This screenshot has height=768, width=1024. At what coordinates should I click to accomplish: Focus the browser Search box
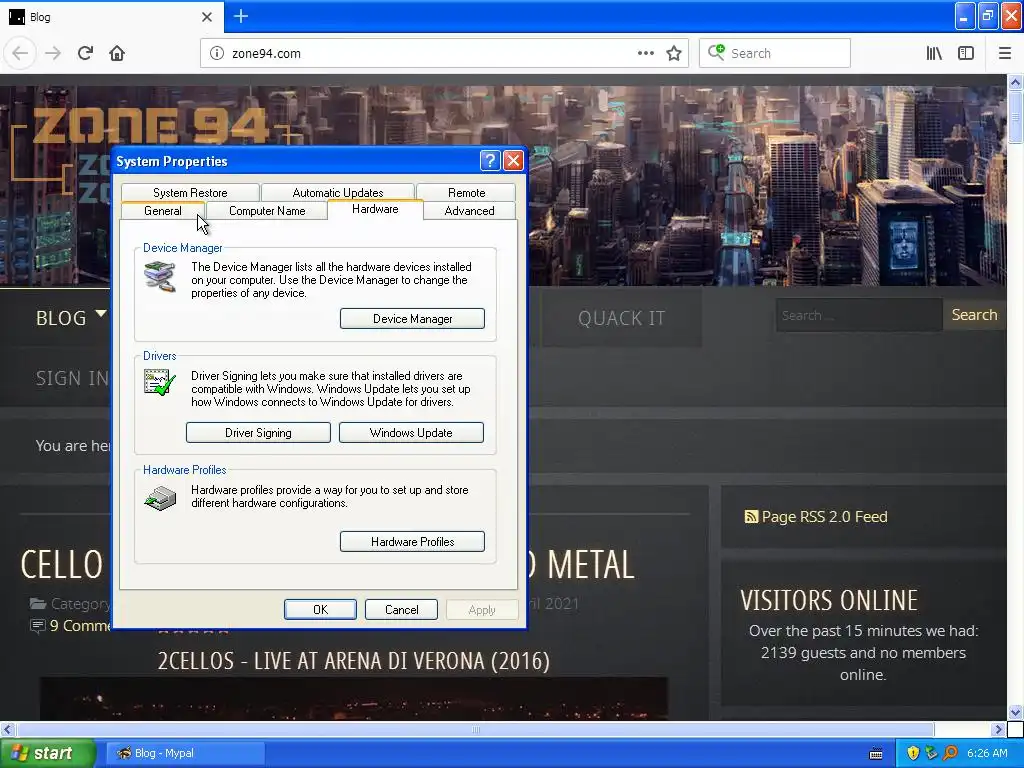(x=775, y=54)
